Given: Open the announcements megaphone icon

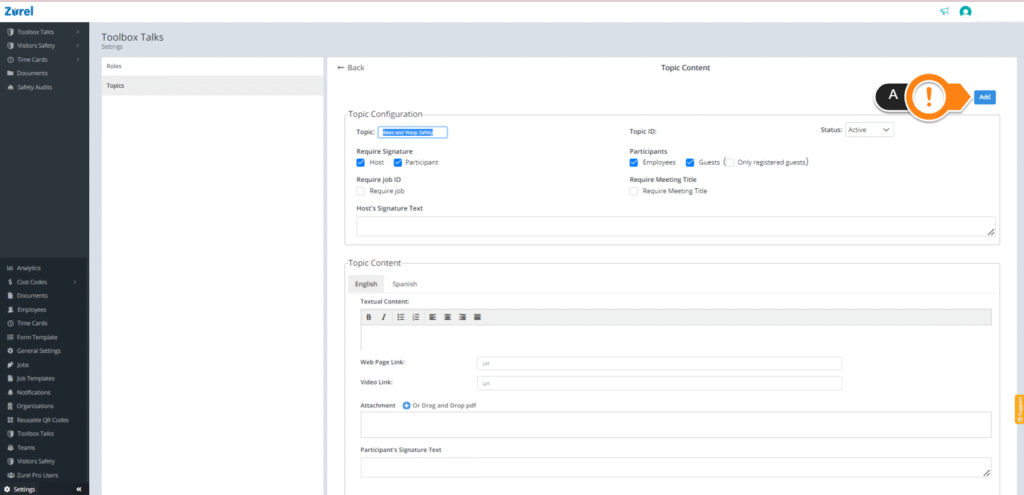Looking at the screenshot, I should pyautogui.click(x=944, y=11).
